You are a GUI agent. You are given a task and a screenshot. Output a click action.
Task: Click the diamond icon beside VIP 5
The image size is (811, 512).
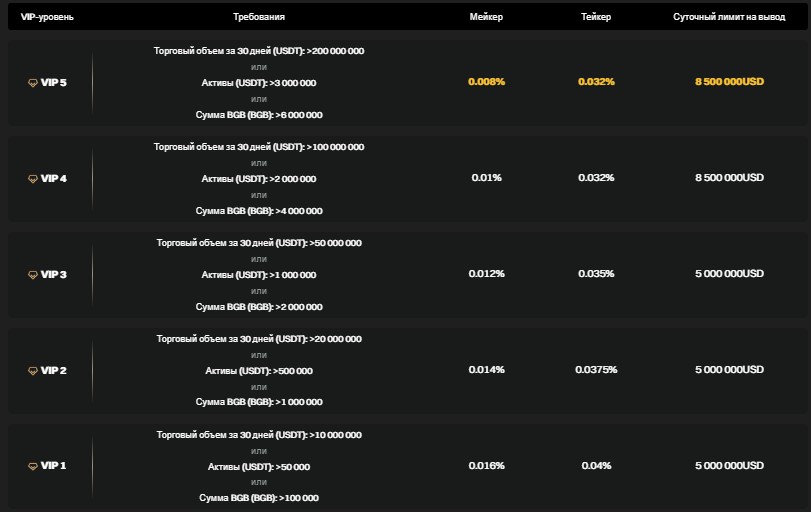(x=32, y=82)
